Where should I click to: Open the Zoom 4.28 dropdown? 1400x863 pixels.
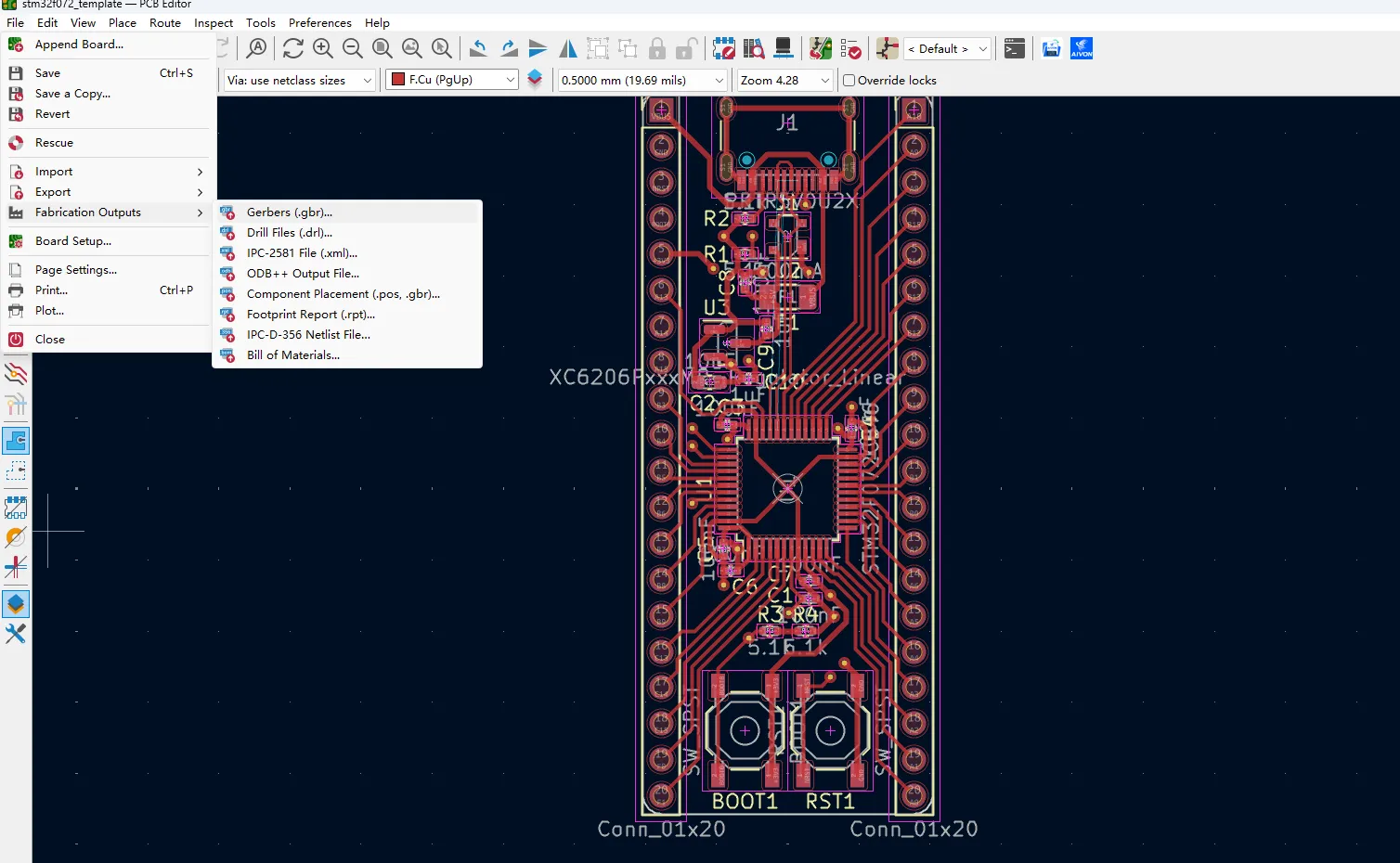[784, 81]
